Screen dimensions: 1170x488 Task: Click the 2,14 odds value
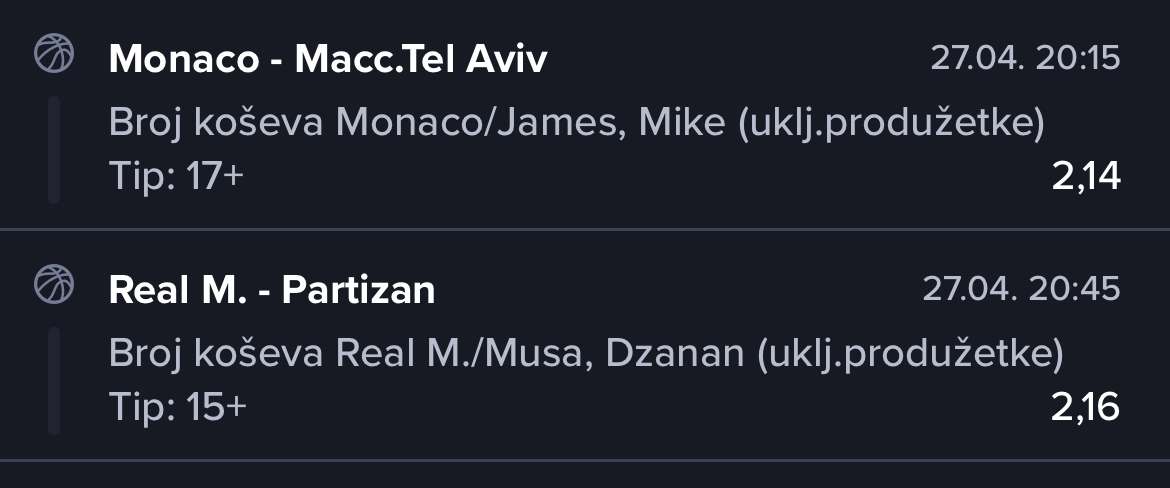(1086, 178)
